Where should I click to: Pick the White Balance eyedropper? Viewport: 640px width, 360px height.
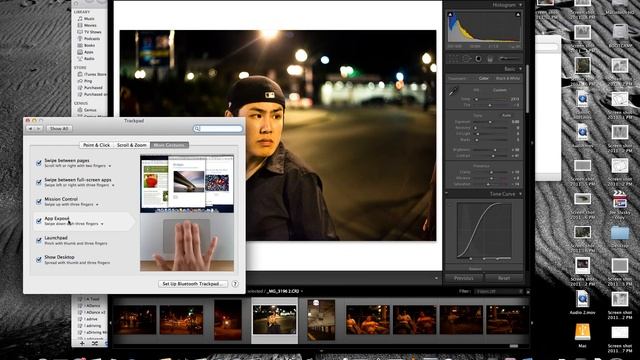coord(454,91)
